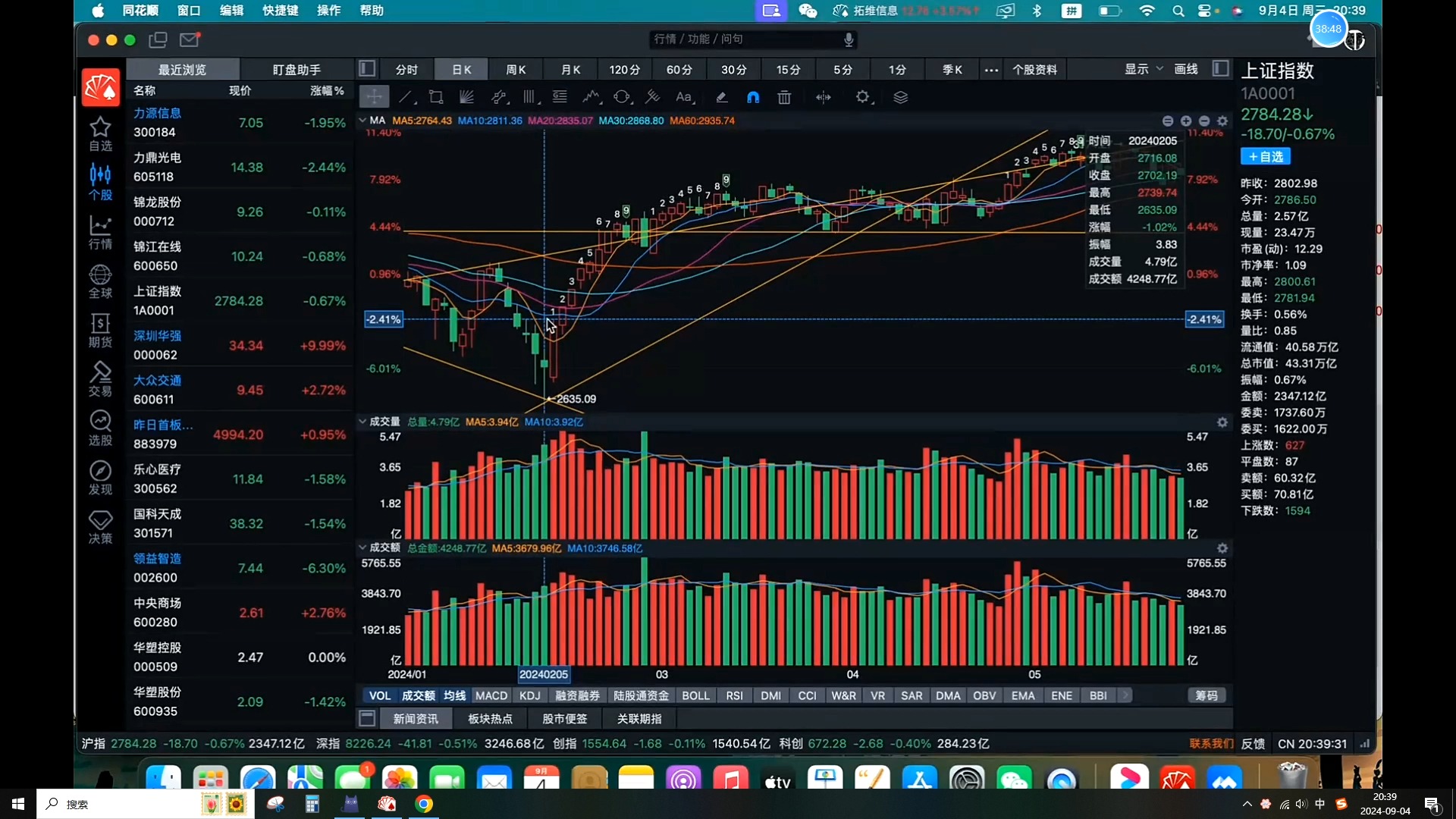Collapse the 成交量 volume panel chevron
Screen dimensions: 1456x819
(362, 422)
